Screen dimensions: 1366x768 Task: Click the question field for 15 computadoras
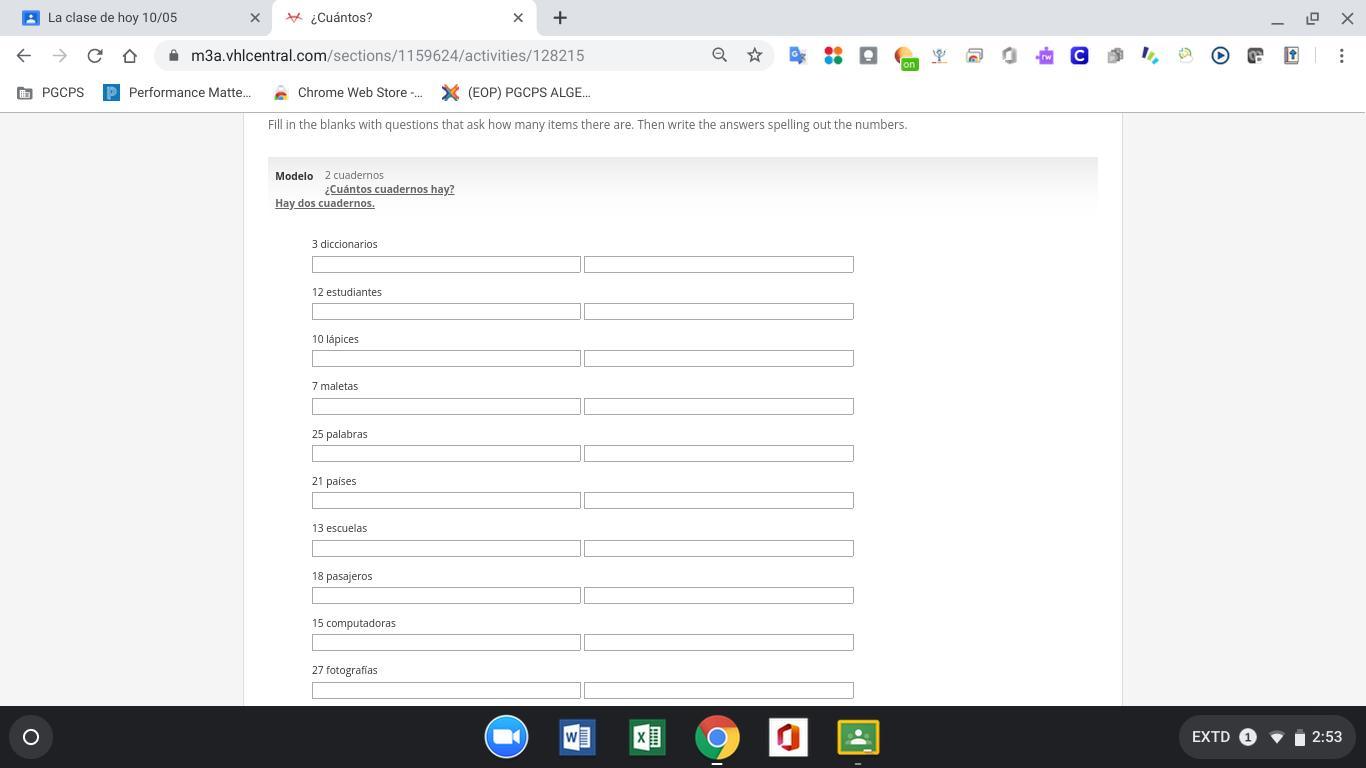[446, 642]
